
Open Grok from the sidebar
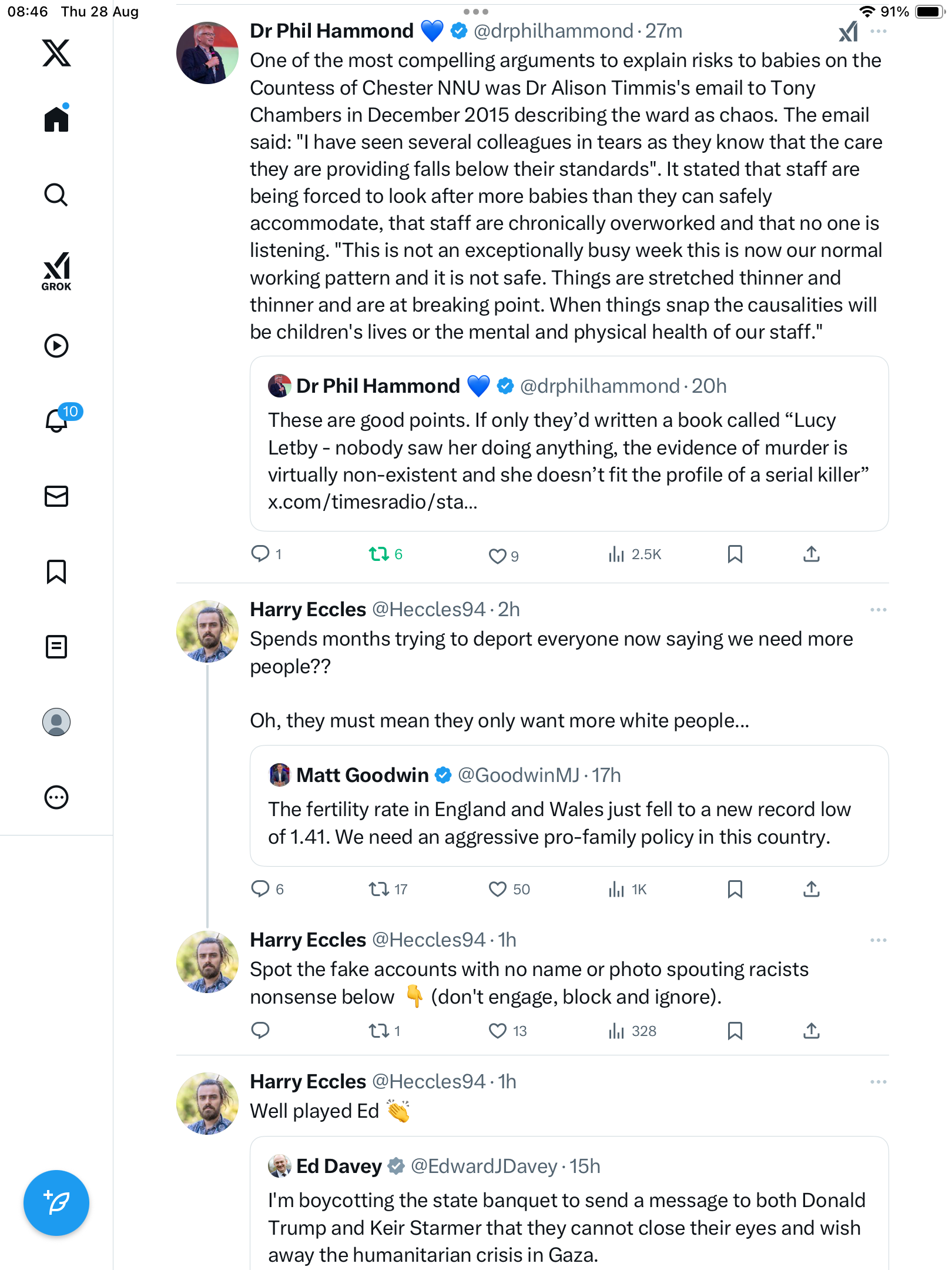click(x=56, y=271)
